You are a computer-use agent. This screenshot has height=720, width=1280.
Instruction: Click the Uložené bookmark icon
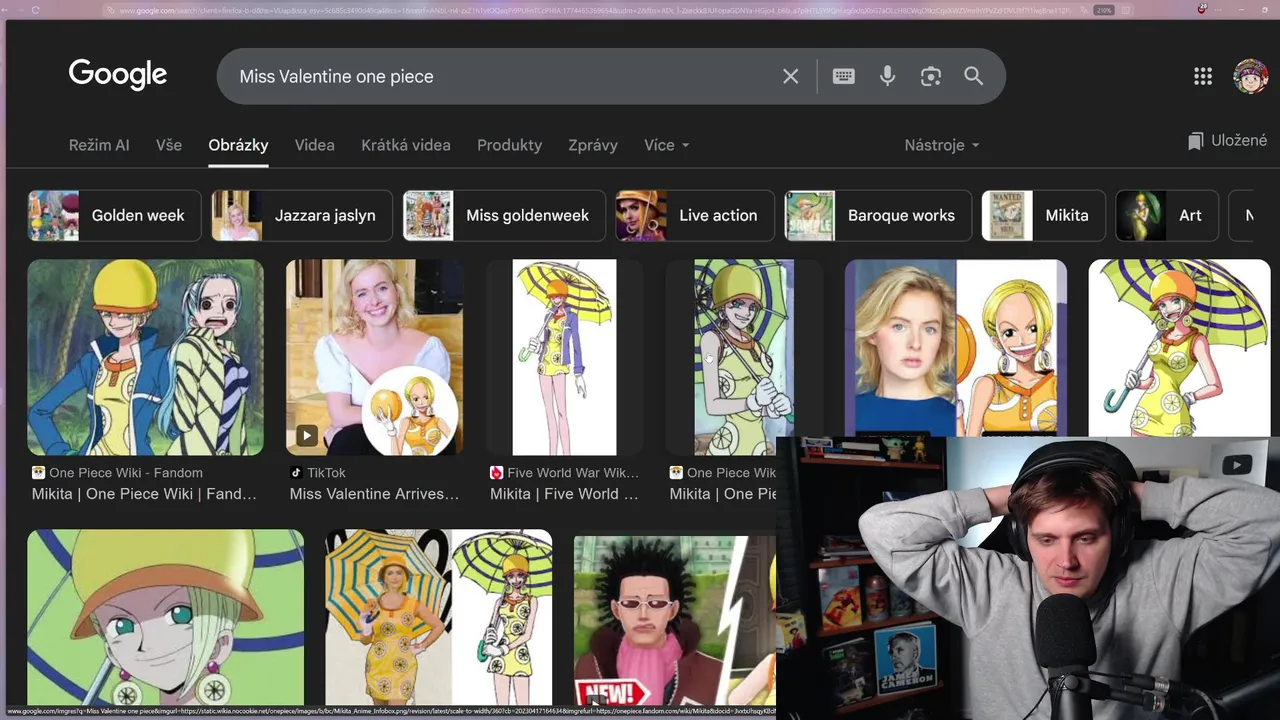pyautogui.click(x=1195, y=141)
